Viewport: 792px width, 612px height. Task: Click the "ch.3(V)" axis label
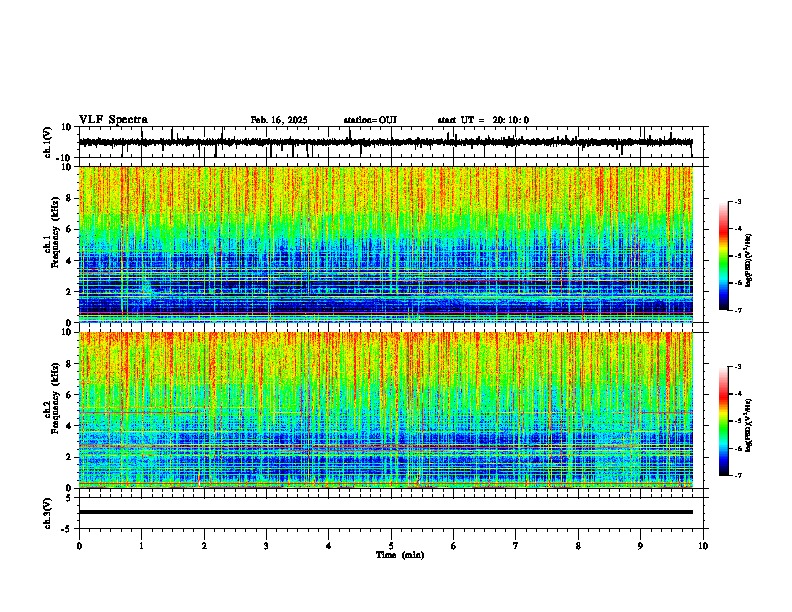(x=48, y=513)
